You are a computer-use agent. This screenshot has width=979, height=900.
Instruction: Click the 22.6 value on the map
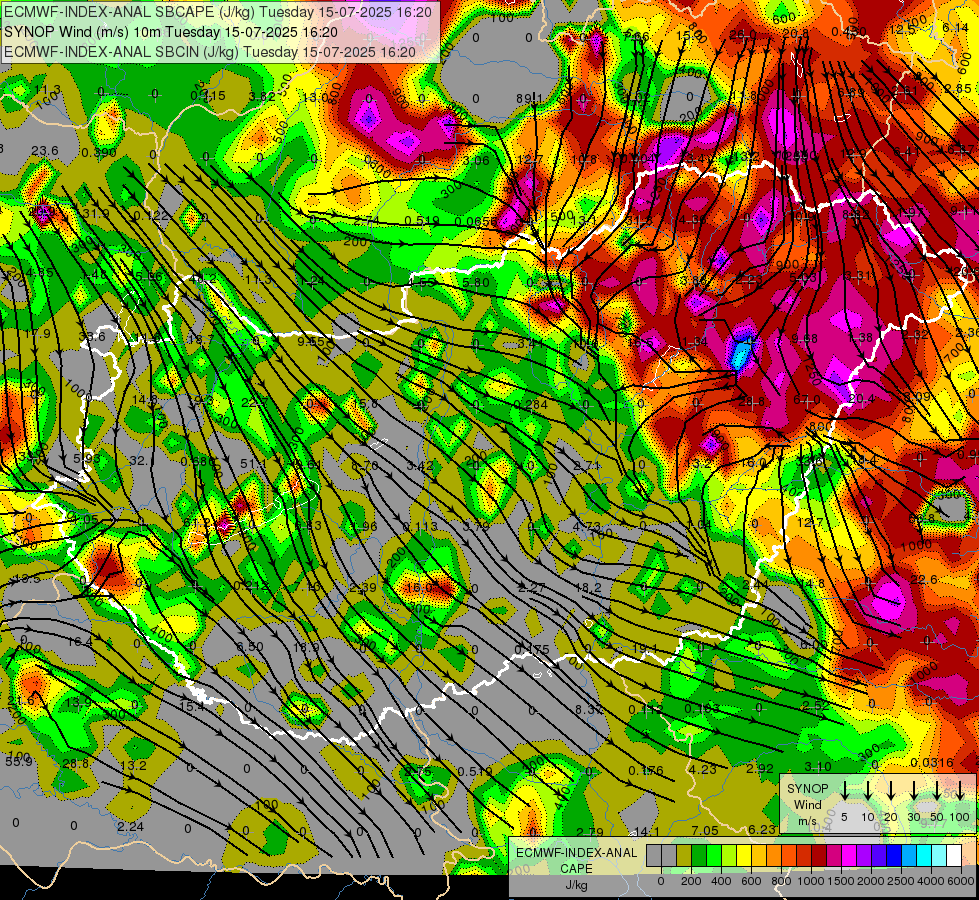923,580
